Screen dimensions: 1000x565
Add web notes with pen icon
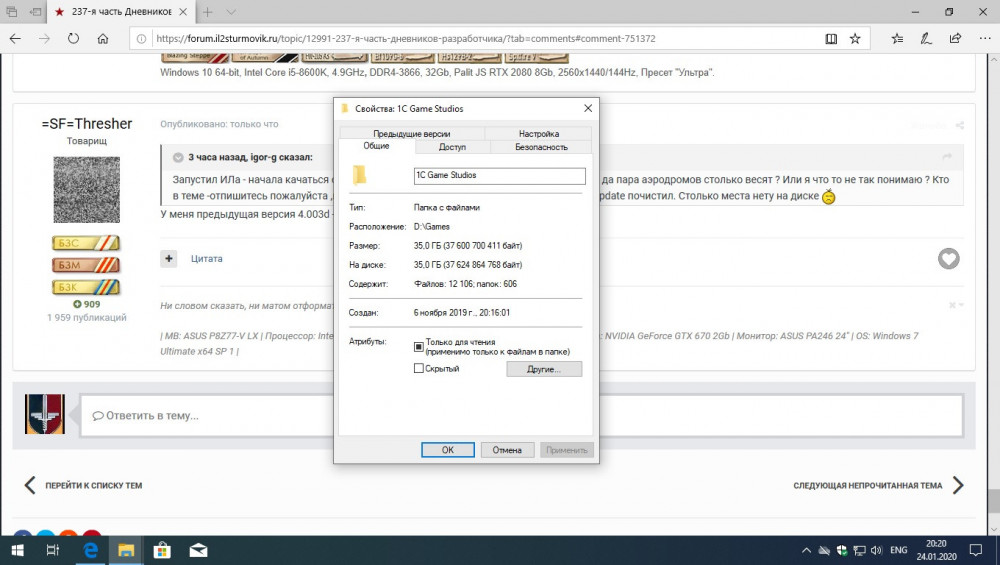(x=926, y=39)
